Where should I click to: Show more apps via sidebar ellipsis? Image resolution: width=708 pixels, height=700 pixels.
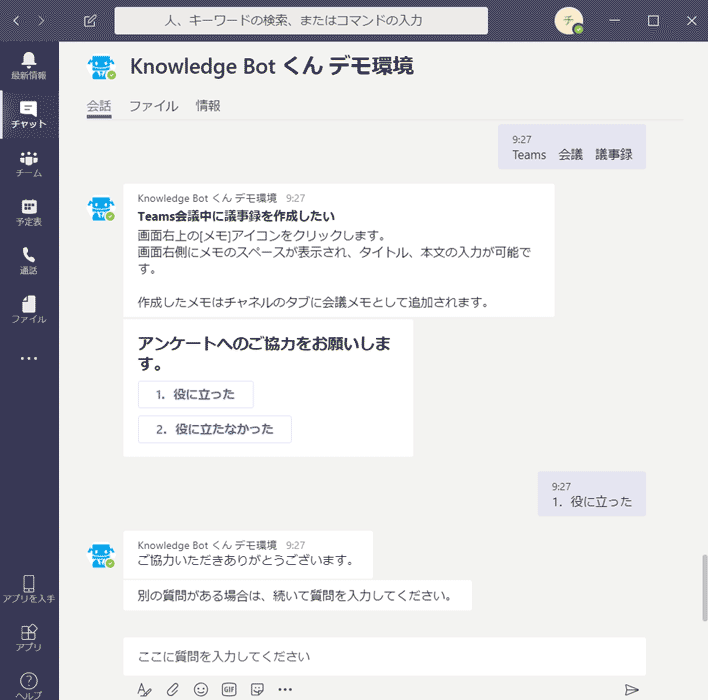point(29,359)
